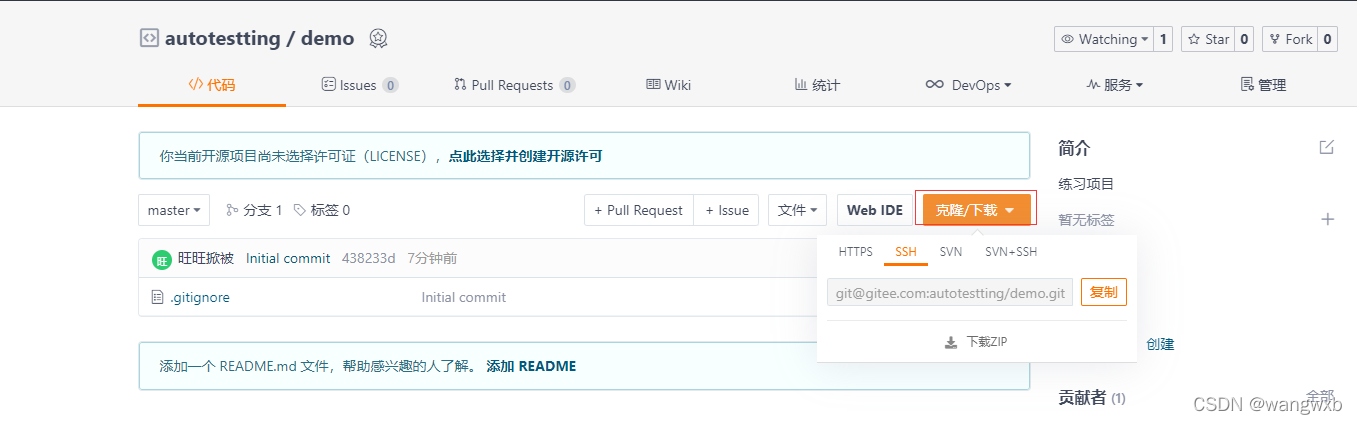Click the + Issue button
This screenshot has width=1357, height=424.
click(726, 210)
